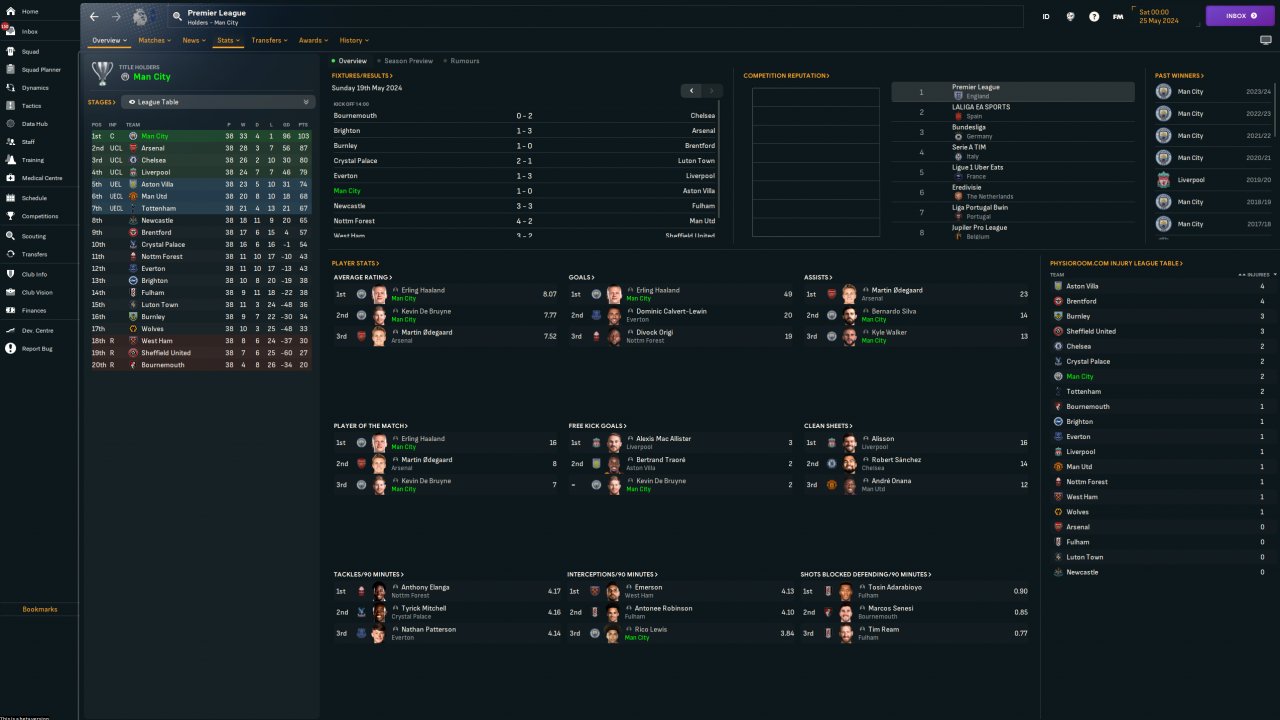Open the Inbox sidebar icon
This screenshot has height=720, width=1280.
(x=10, y=31)
